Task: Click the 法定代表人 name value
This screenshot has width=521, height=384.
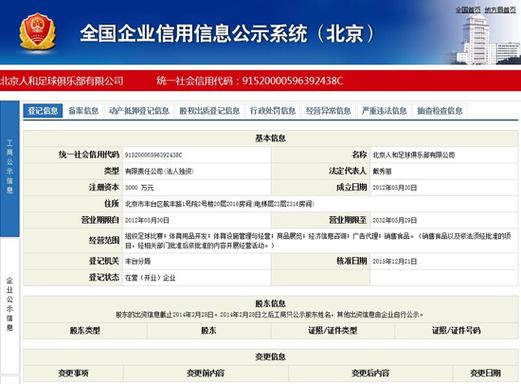Action: point(382,171)
